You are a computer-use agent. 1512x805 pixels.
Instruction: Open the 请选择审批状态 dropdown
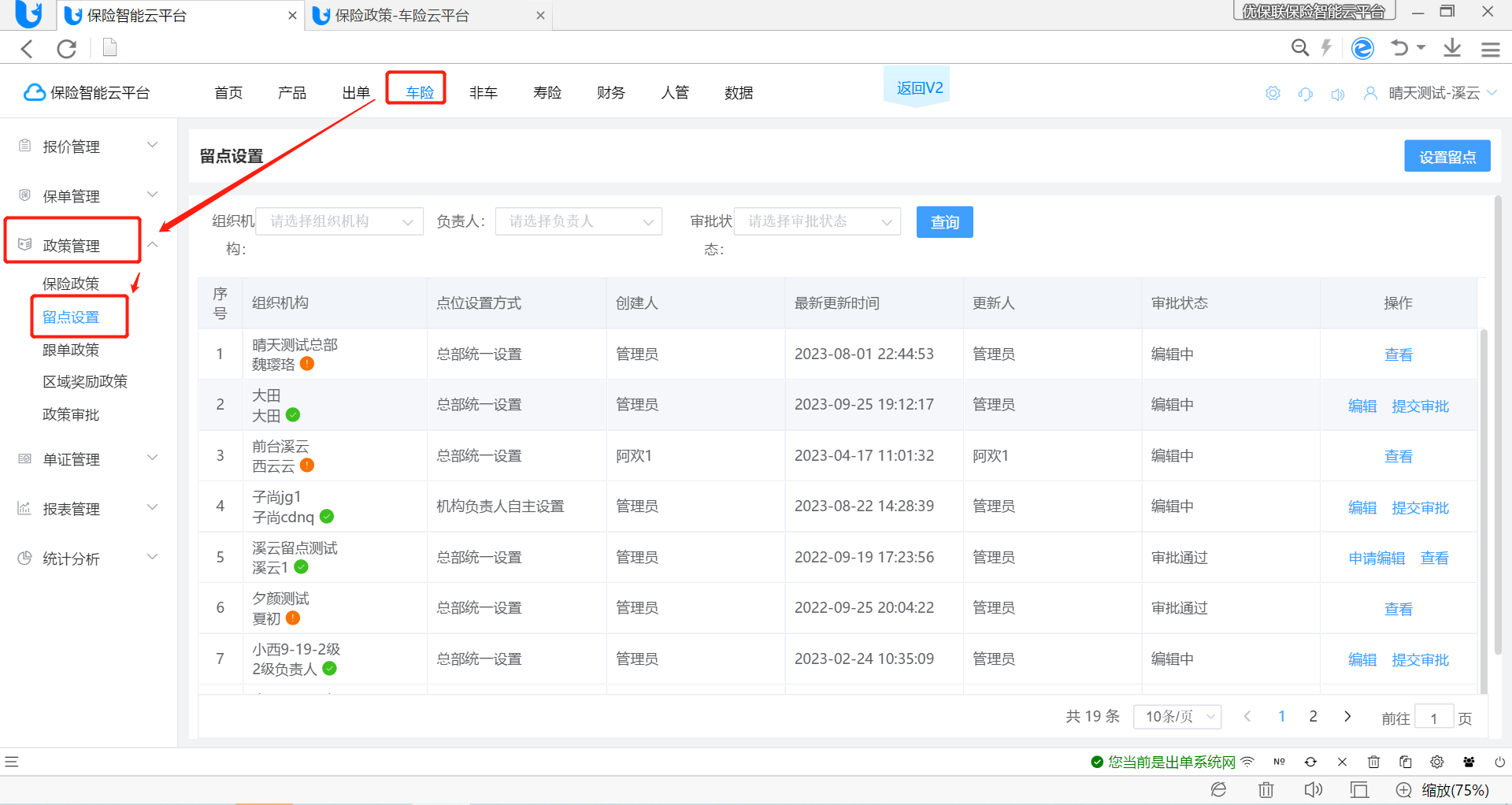pyautogui.click(x=817, y=221)
